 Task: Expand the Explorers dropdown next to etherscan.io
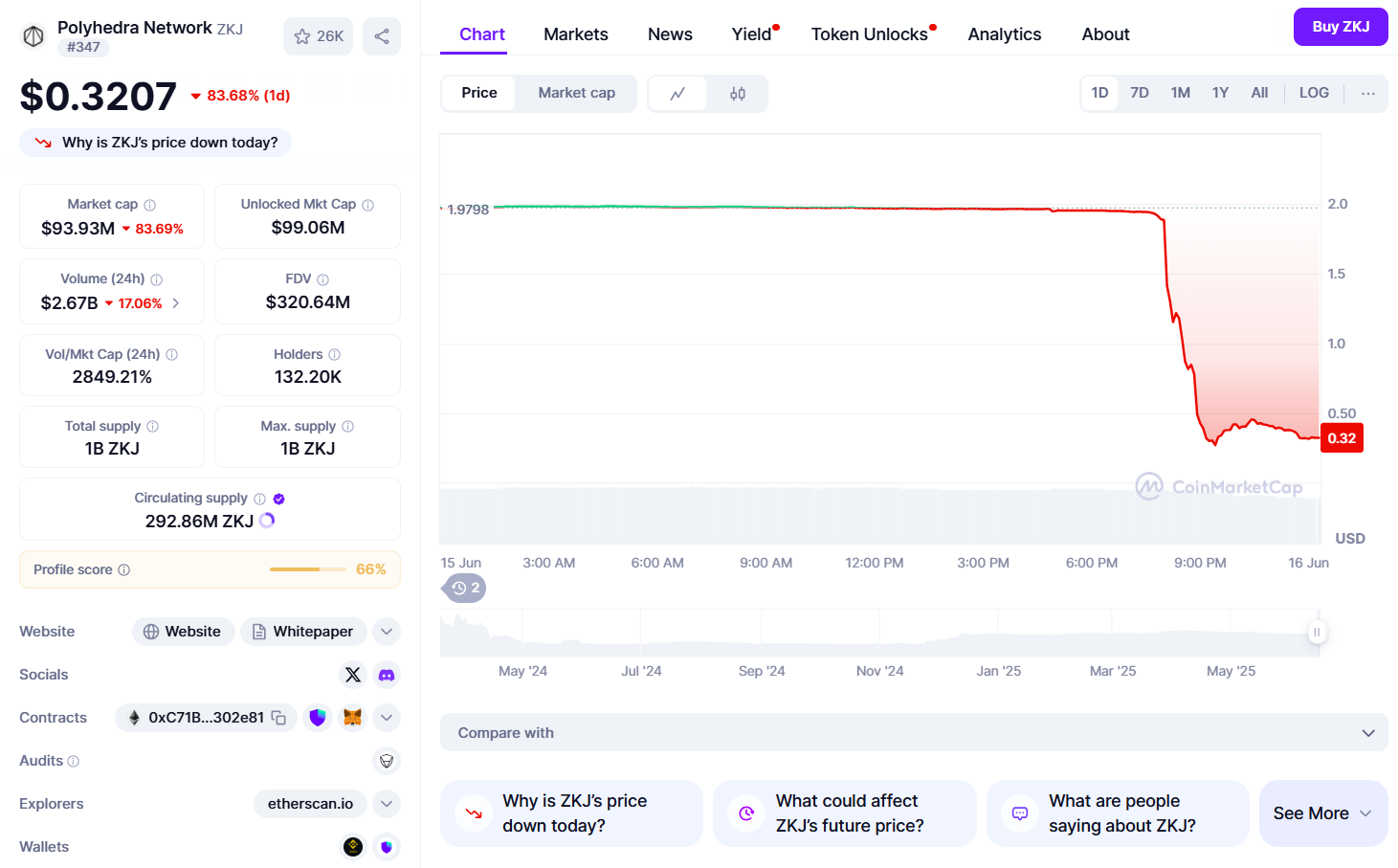click(386, 804)
